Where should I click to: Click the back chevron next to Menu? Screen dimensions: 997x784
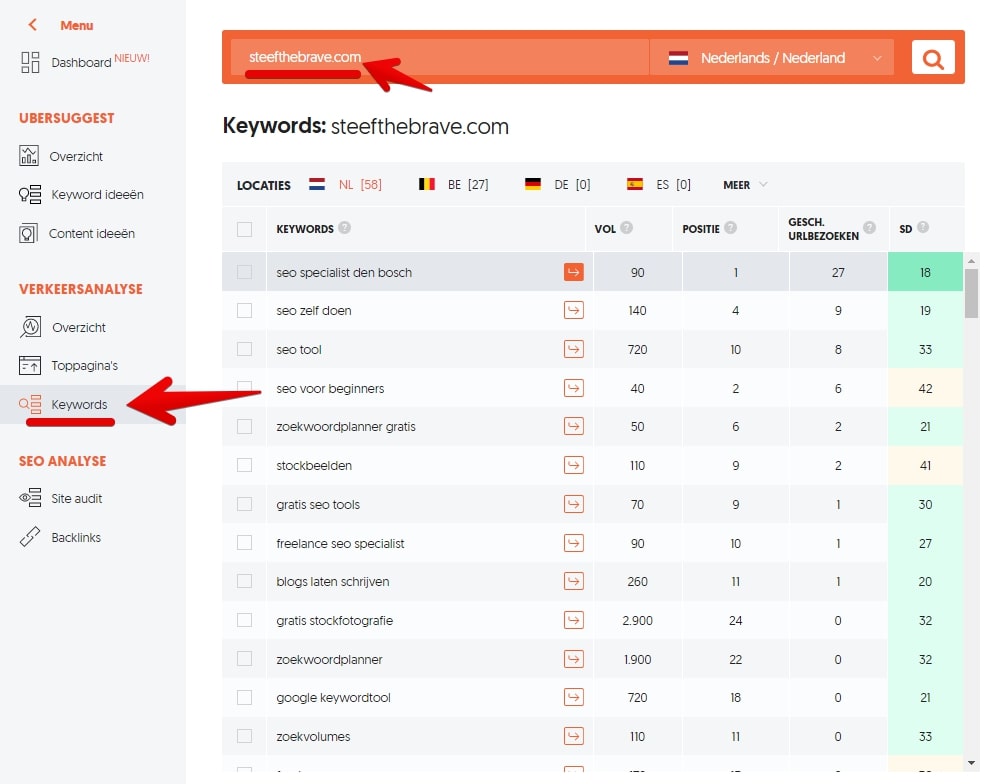(x=32, y=25)
